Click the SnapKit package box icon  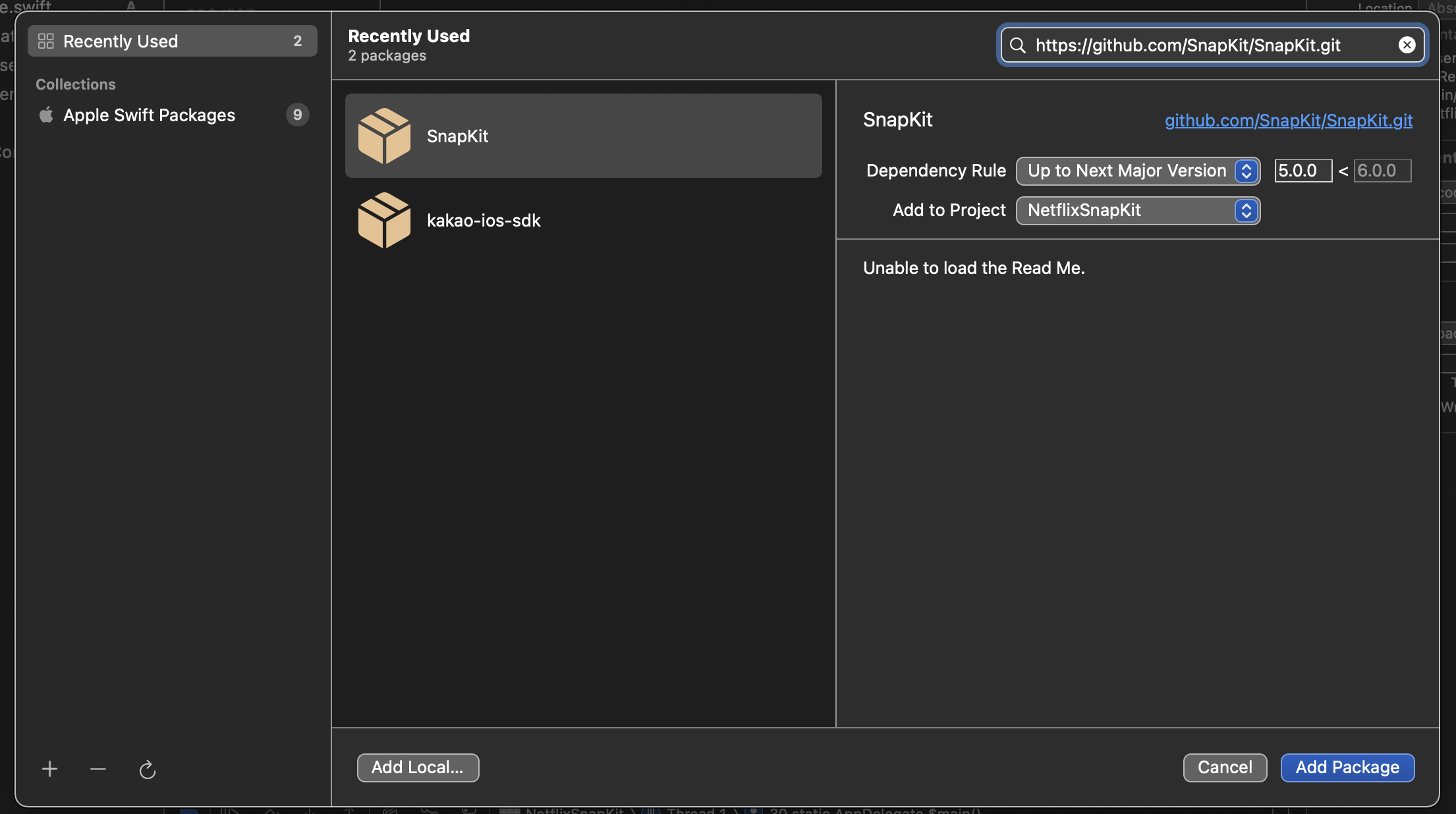[x=384, y=136]
